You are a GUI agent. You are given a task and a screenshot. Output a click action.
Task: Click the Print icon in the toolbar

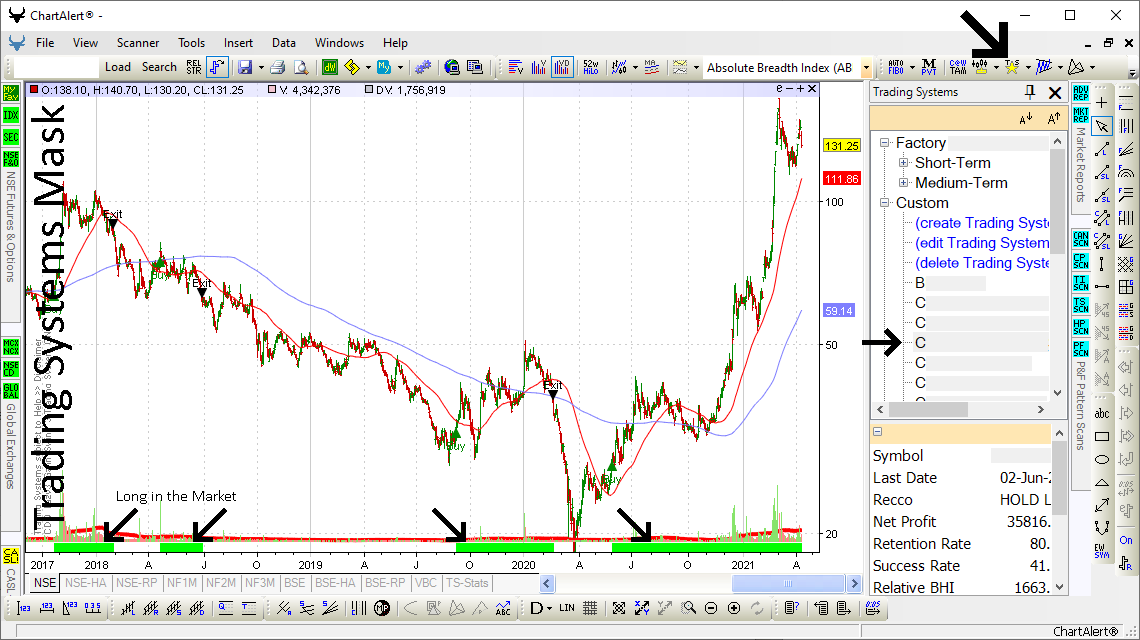click(x=277, y=68)
